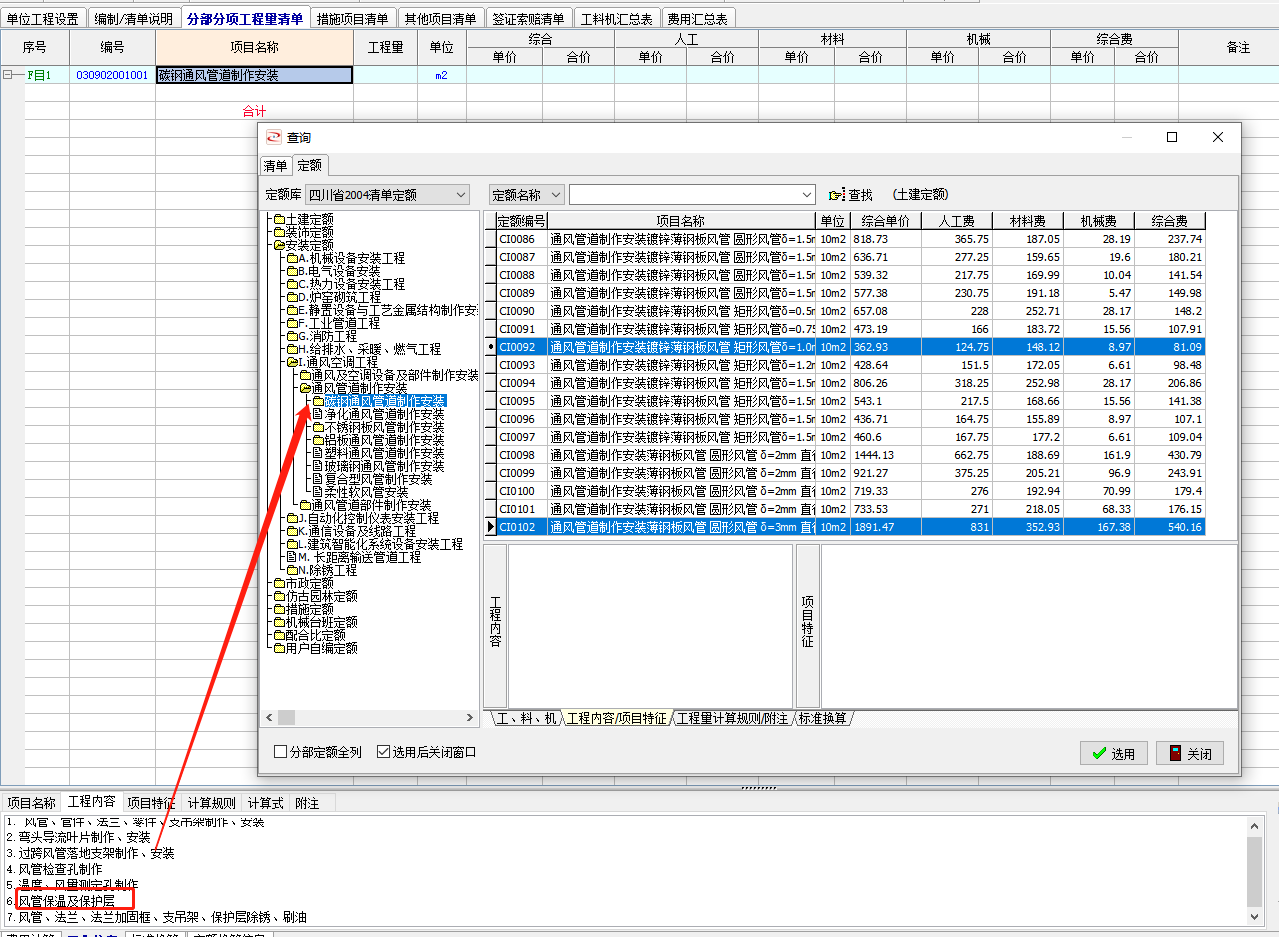Viewport: 1279px width, 937px height.
Task: Select the 柔性软风管安装 document node
Action: coord(366,492)
